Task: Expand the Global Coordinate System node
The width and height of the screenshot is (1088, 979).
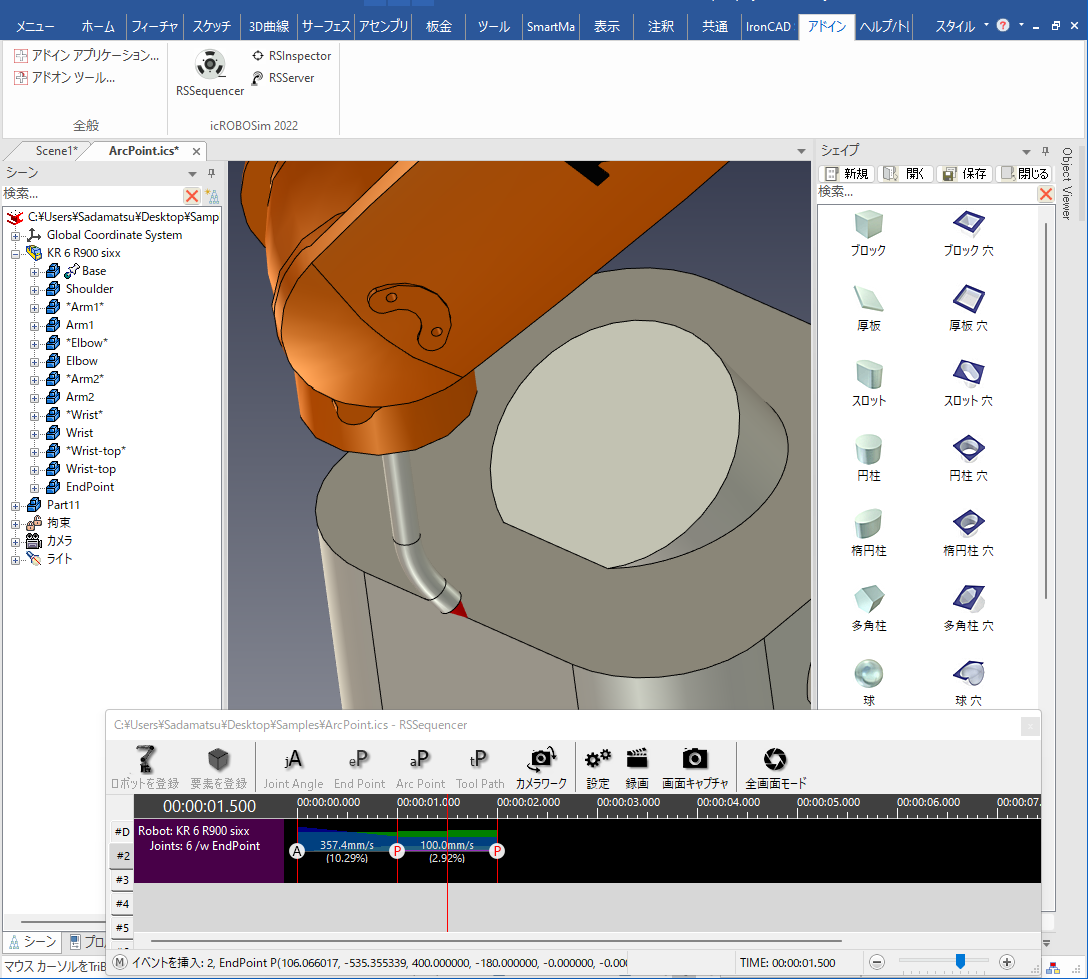Action: (16, 236)
